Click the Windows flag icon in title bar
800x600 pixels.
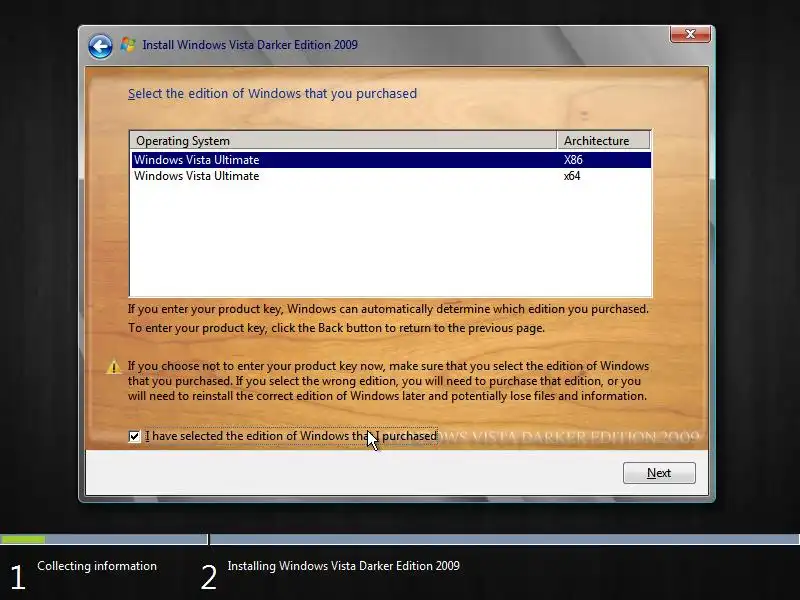tap(128, 45)
